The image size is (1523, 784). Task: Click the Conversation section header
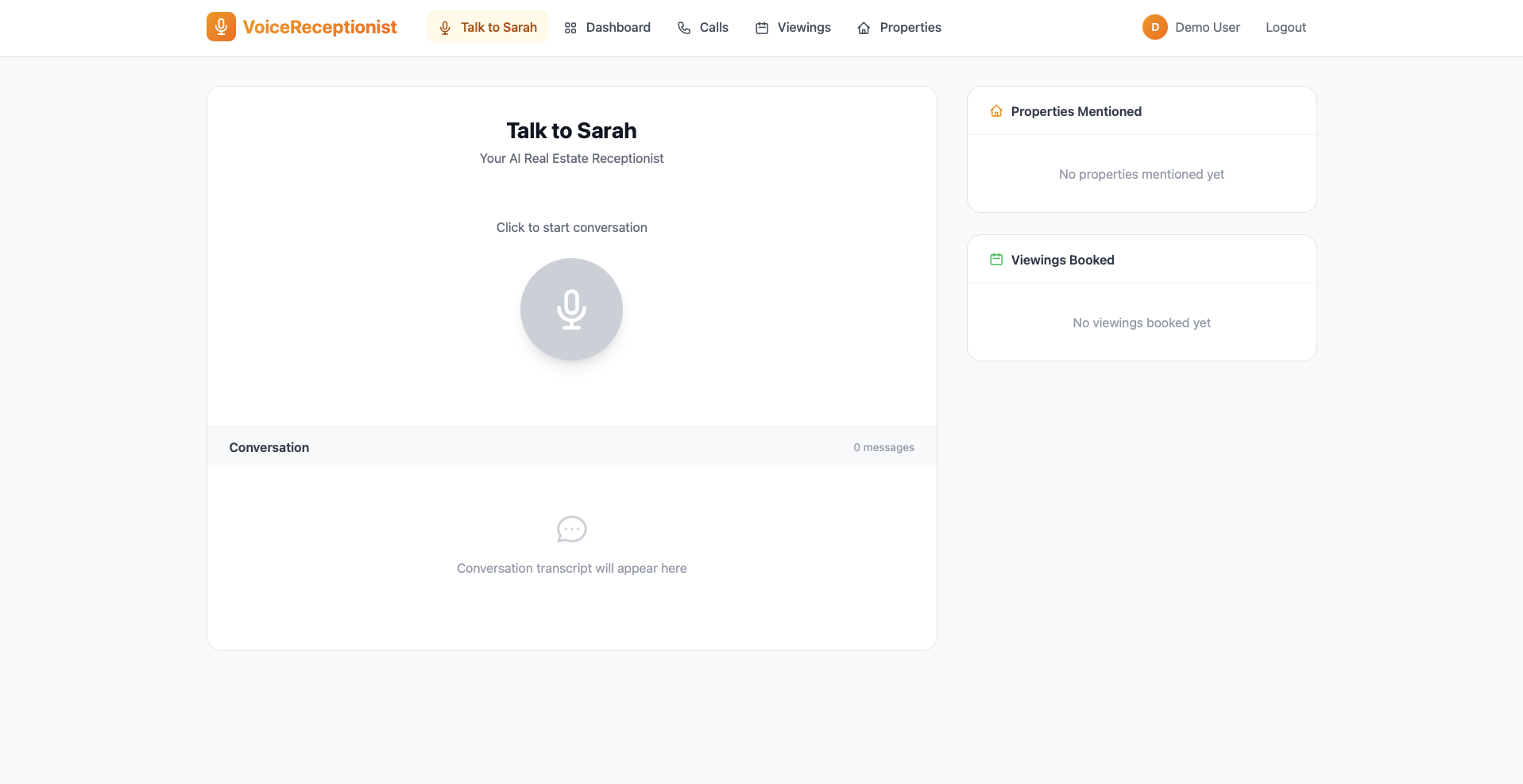[269, 447]
